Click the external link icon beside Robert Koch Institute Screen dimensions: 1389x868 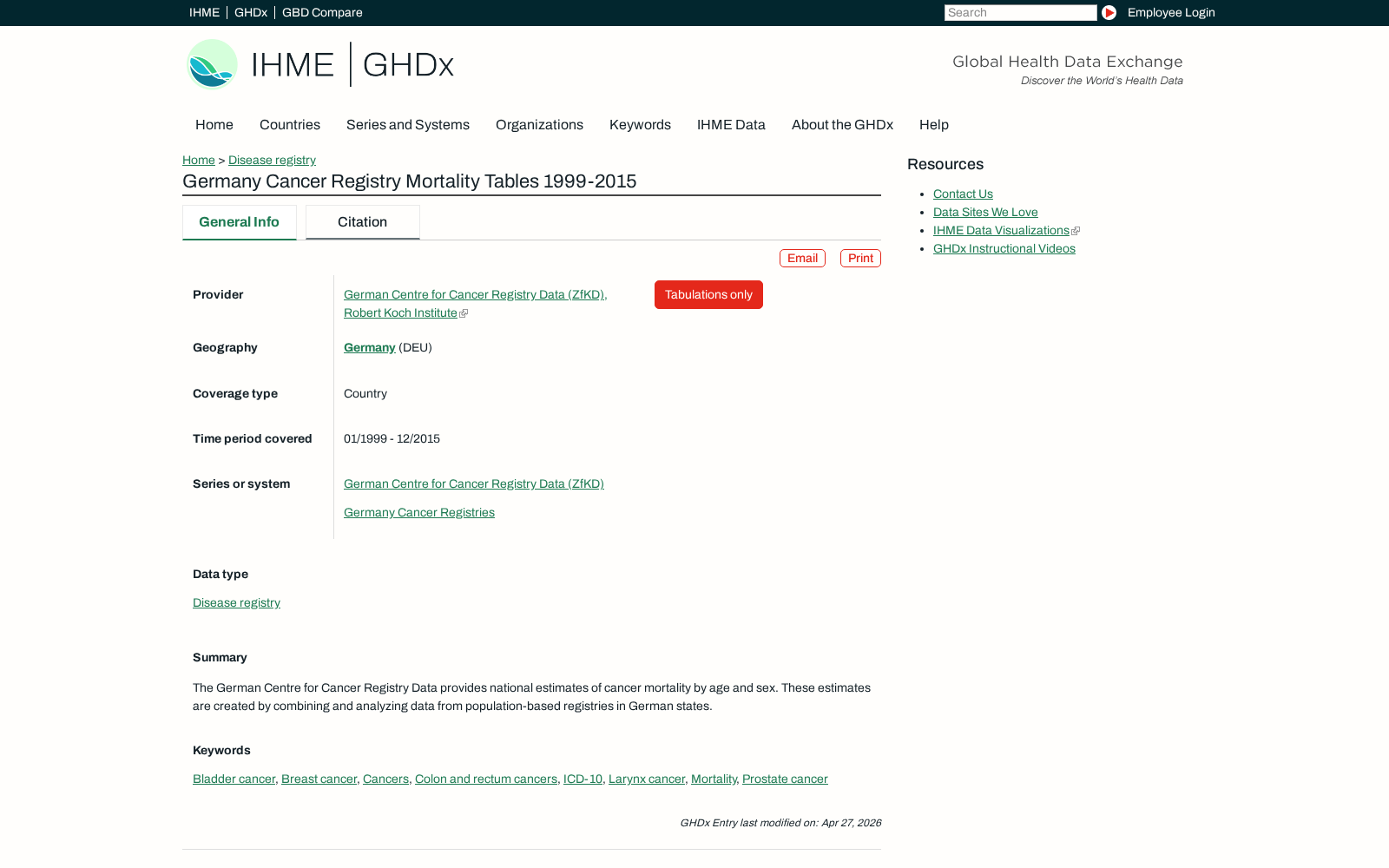coord(464,313)
